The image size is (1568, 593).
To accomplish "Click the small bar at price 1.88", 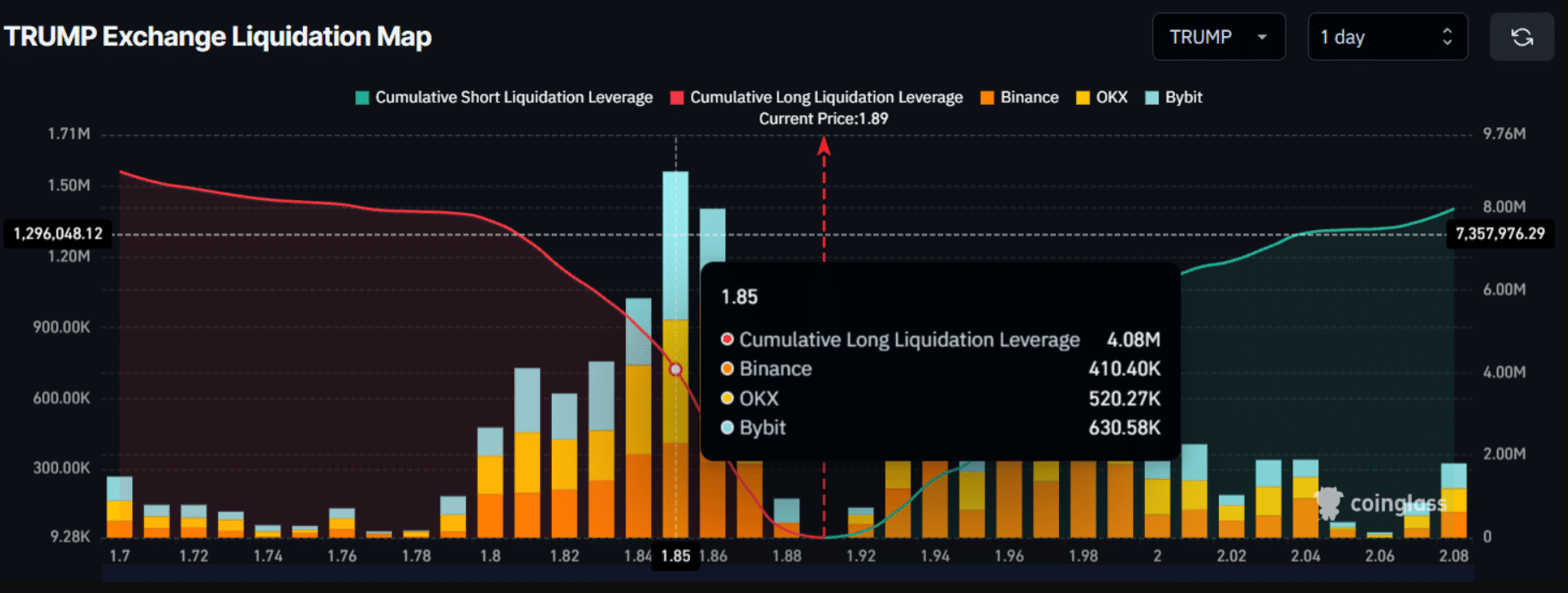I will tap(786, 518).
